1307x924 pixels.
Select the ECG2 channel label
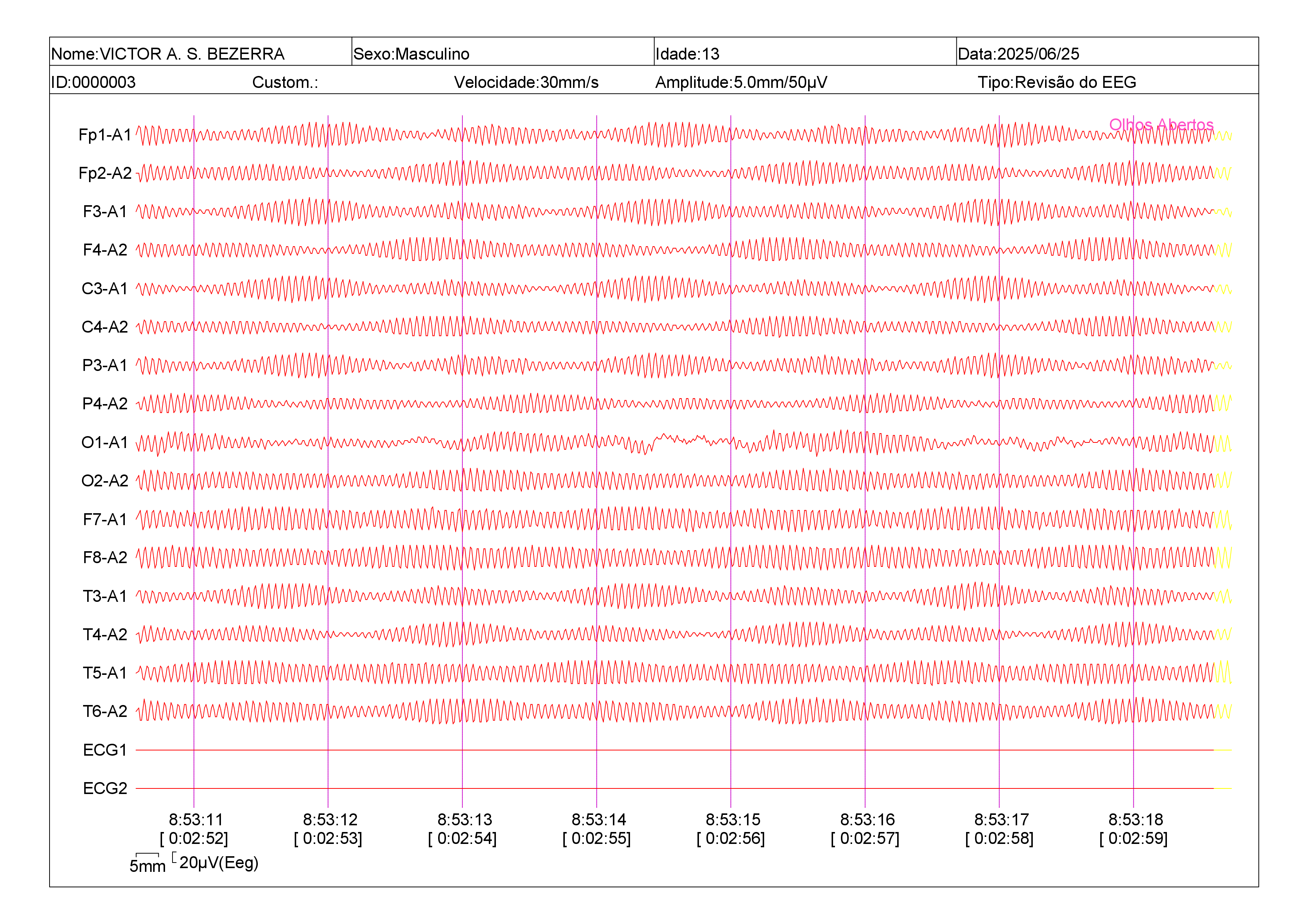click(x=105, y=788)
